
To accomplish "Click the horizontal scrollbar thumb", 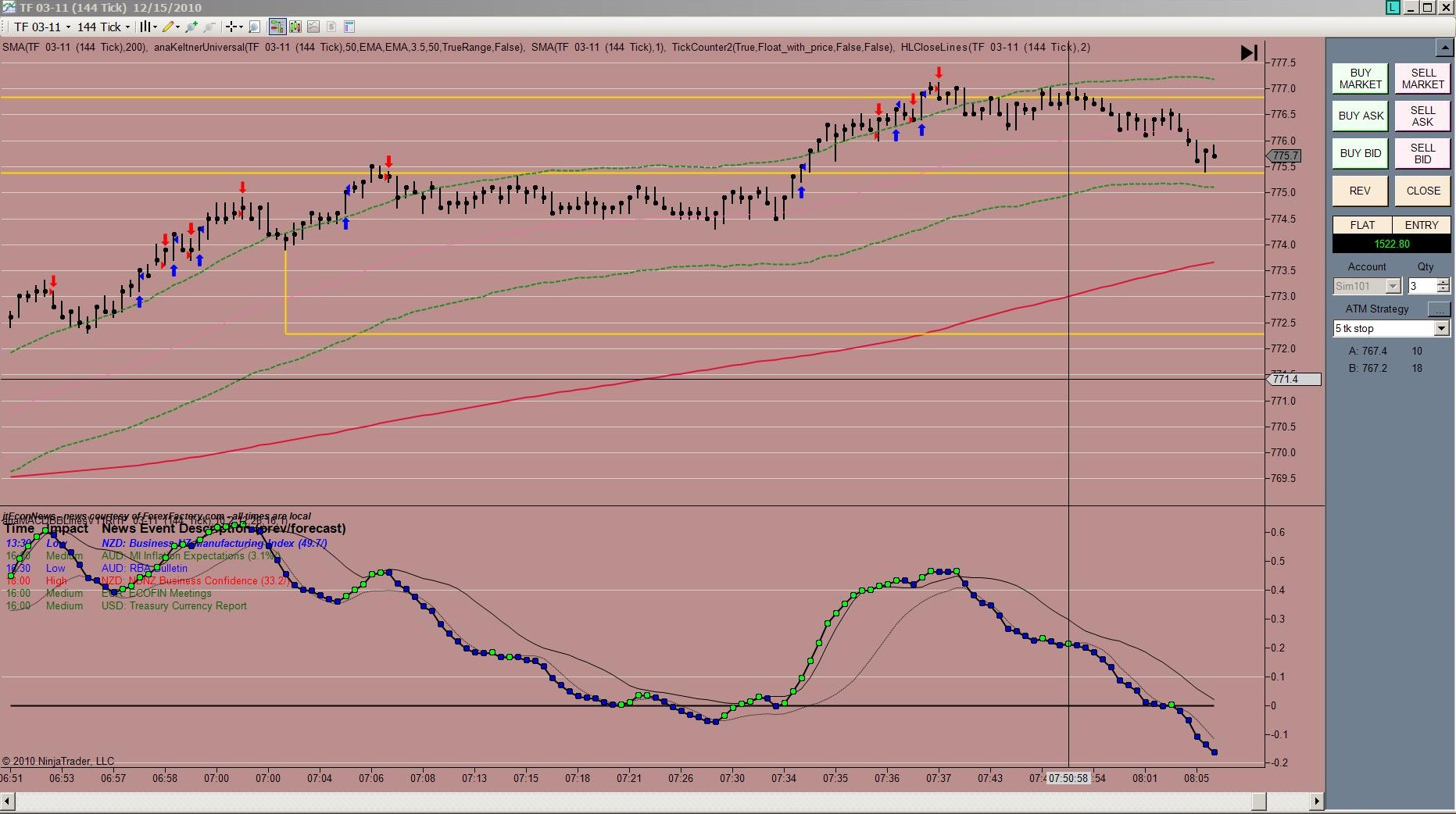I will (x=1259, y=801).
